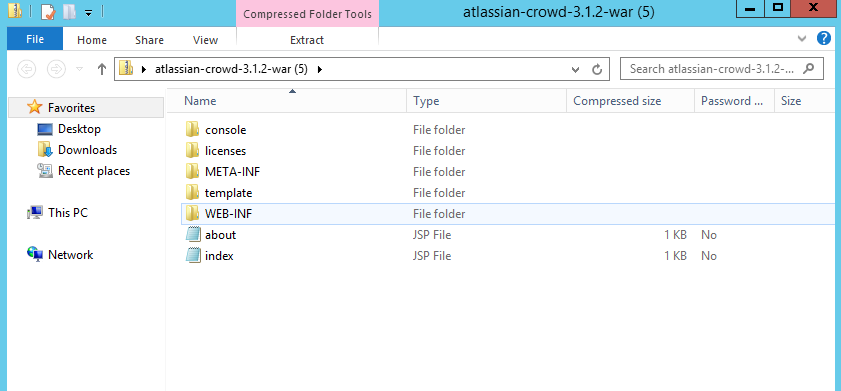The height and width of the screenshot is (391, 841).
Task: Open the recent locations dropdown arrow
Action: pos(79,69)
